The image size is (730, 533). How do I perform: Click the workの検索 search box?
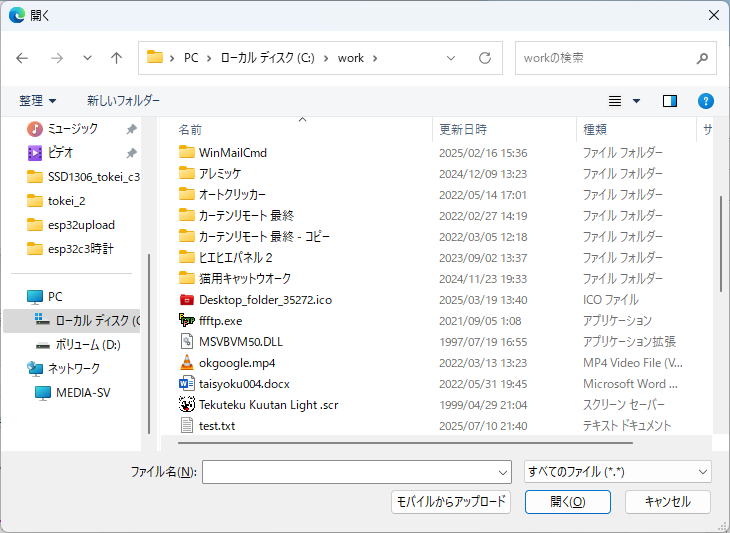point(605,58)
